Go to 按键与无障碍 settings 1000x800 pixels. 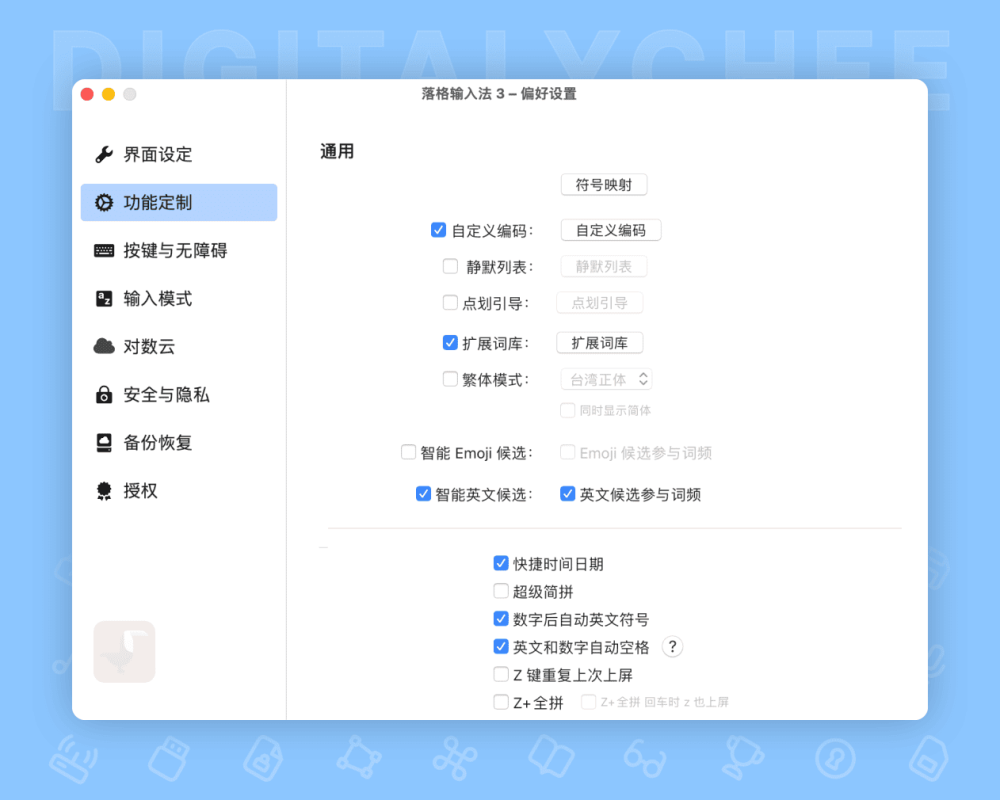point(179,250)
